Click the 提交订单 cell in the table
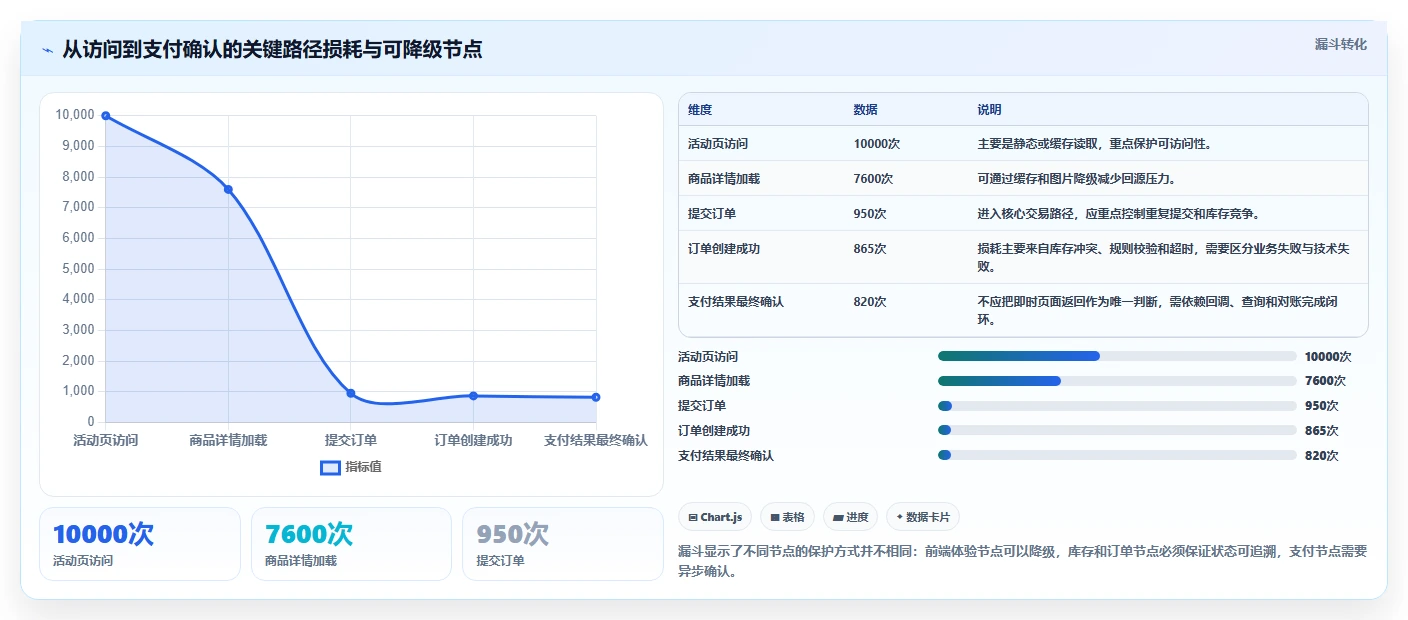Viewport: 1408px width, 620px height. pyautogui.click(x=712, y=214)
